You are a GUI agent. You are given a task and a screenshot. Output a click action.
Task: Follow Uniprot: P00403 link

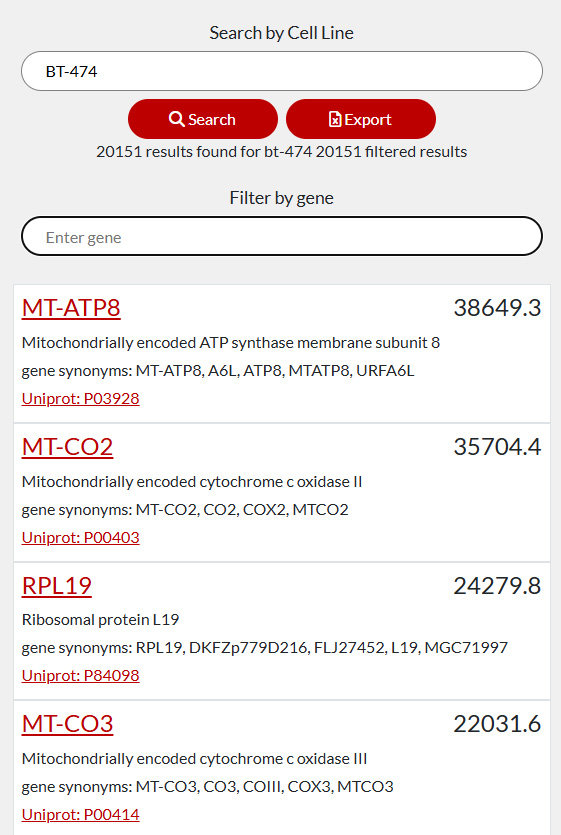pyautogui.click(x=80, y=537)
